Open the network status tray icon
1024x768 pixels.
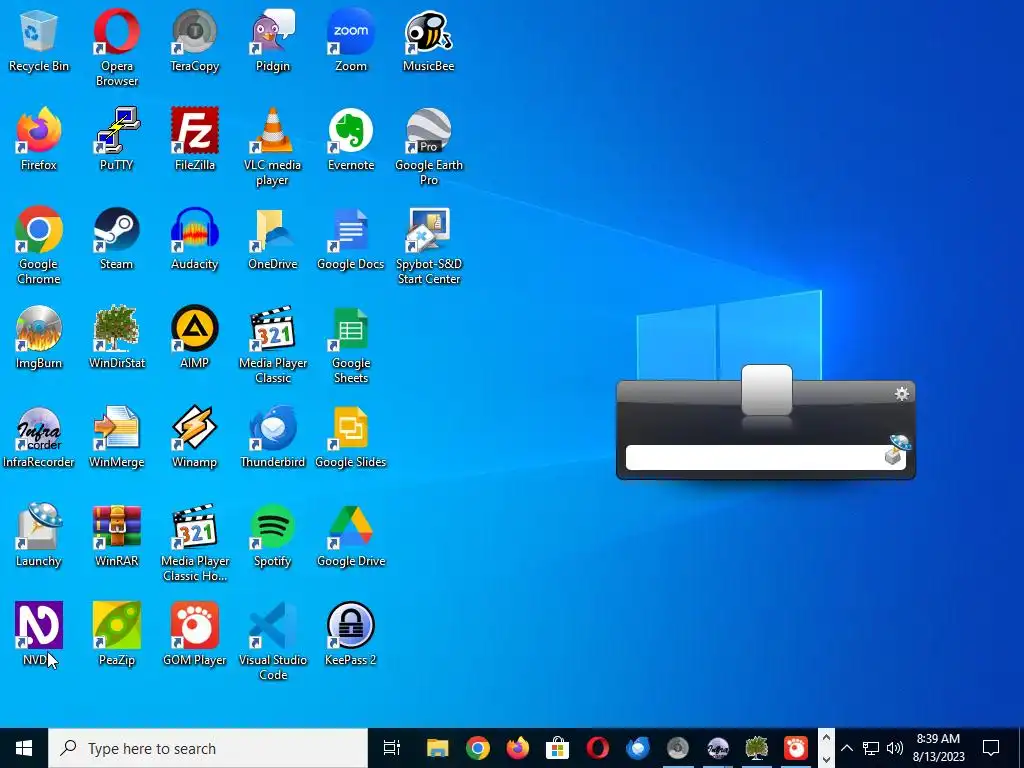(x=871, y=748)
